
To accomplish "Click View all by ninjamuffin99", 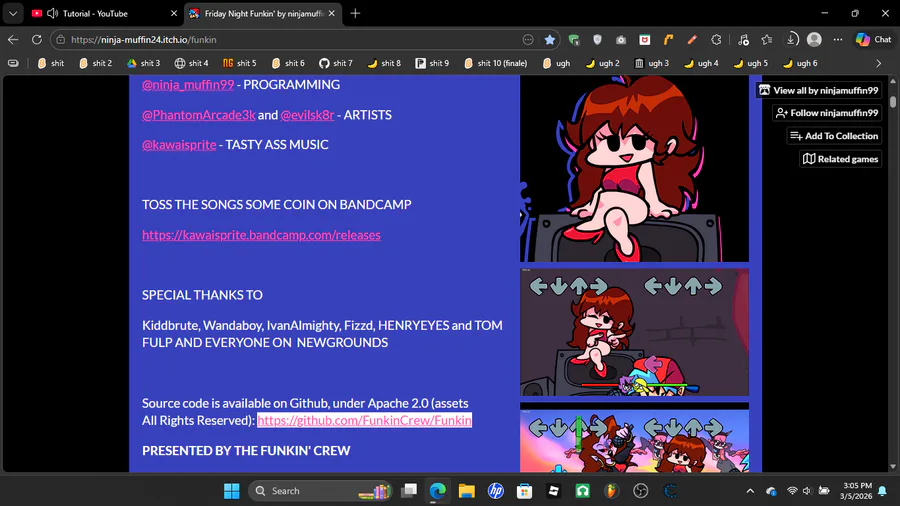I will point(818,90).
